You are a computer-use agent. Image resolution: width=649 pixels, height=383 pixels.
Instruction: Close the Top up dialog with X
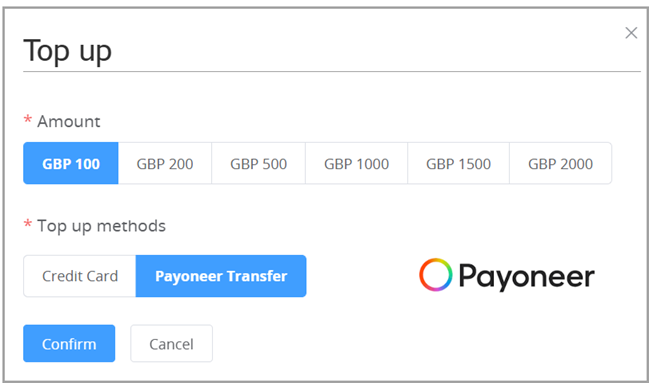(x=631, y=33)
